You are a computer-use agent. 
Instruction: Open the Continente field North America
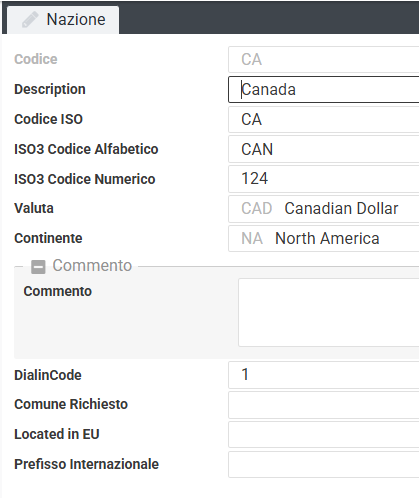coord(323,239)
